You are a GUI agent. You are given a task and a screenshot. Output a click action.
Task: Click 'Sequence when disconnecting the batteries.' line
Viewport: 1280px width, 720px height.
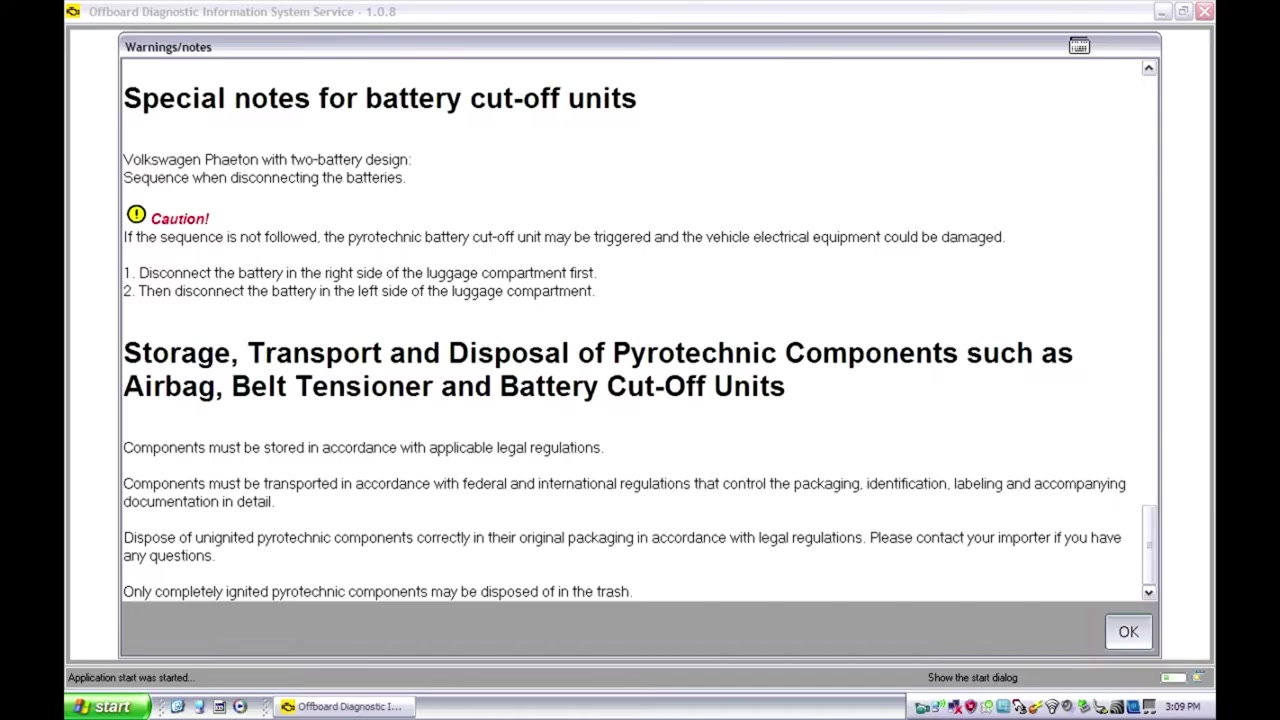[264, 177]
